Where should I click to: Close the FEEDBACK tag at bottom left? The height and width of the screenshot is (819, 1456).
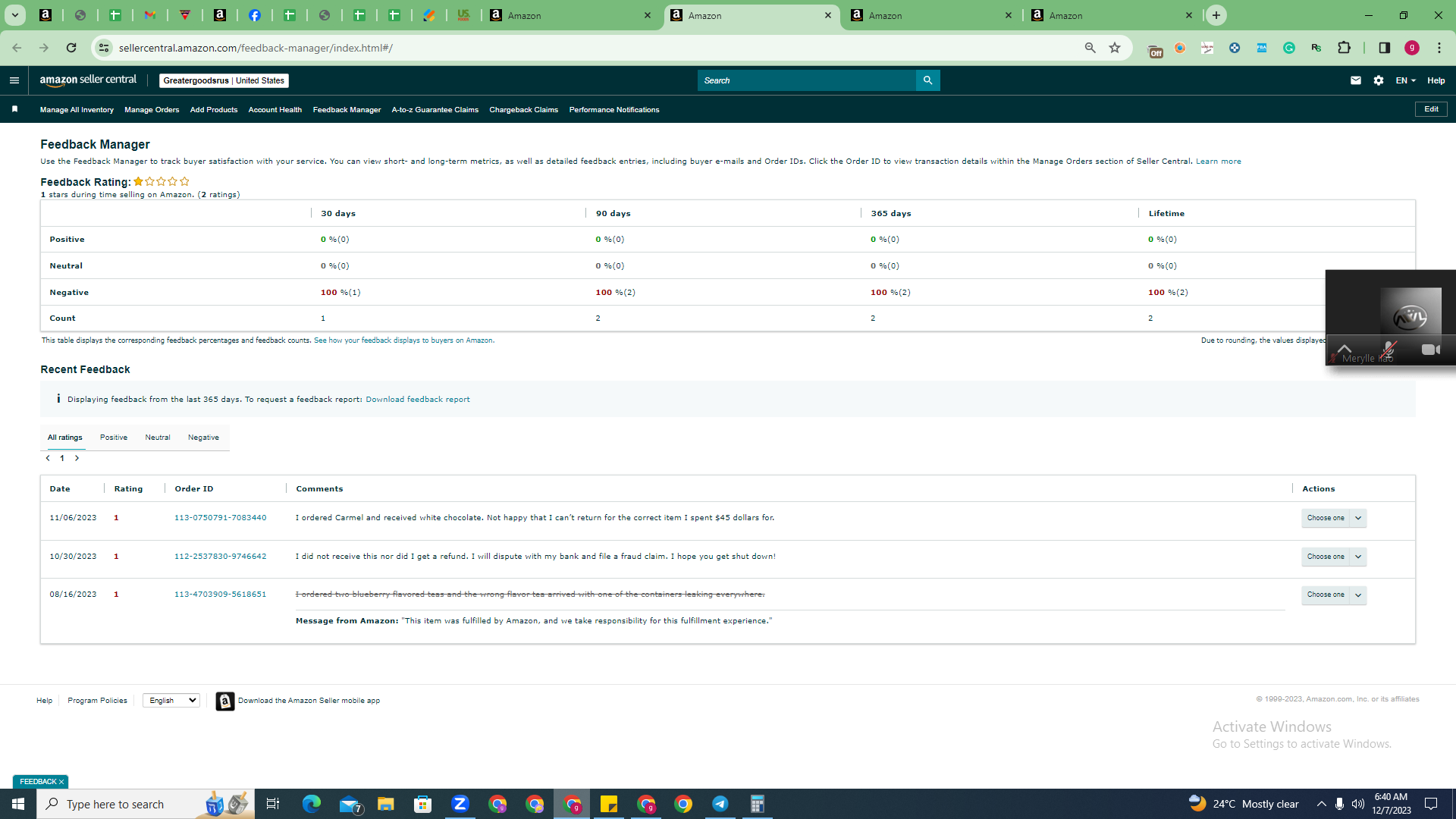[61, 782]
